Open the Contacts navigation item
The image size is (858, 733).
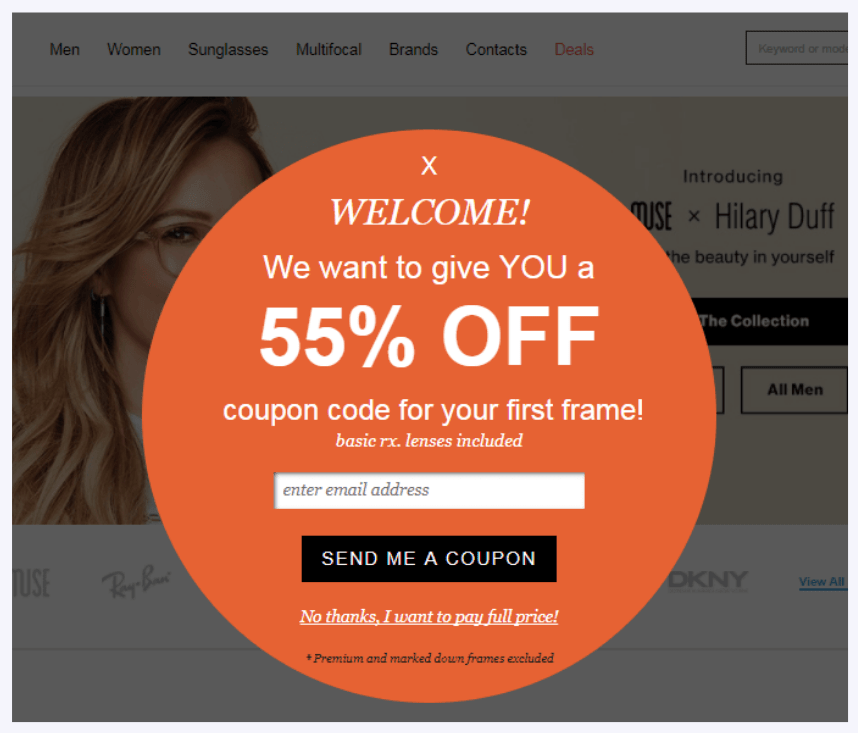pos(496,49)
